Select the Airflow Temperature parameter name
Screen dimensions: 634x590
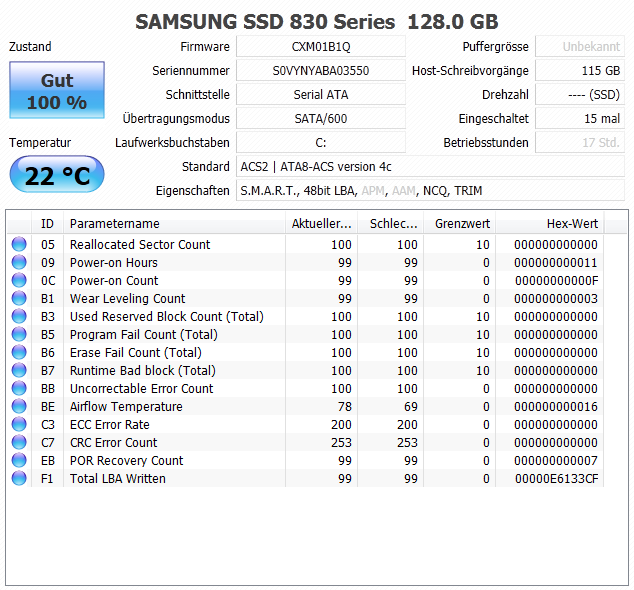126,406
